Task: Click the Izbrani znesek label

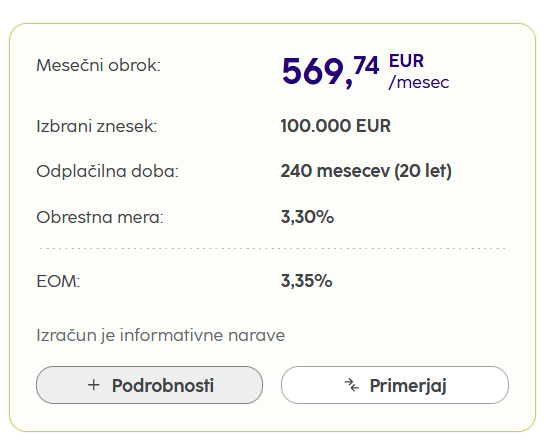Action: (97, 126)
